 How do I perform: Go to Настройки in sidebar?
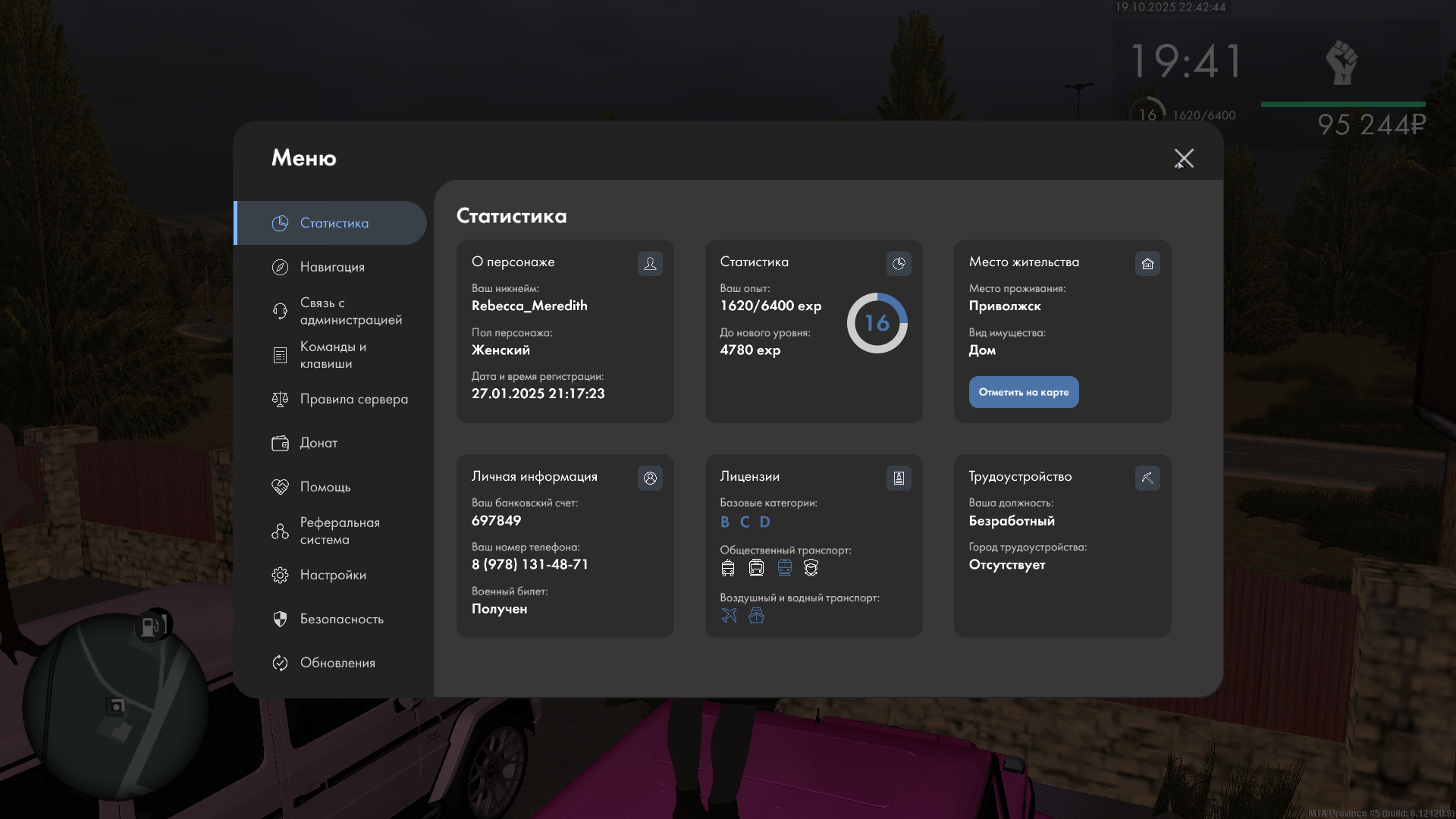click(x=332, y=575)
